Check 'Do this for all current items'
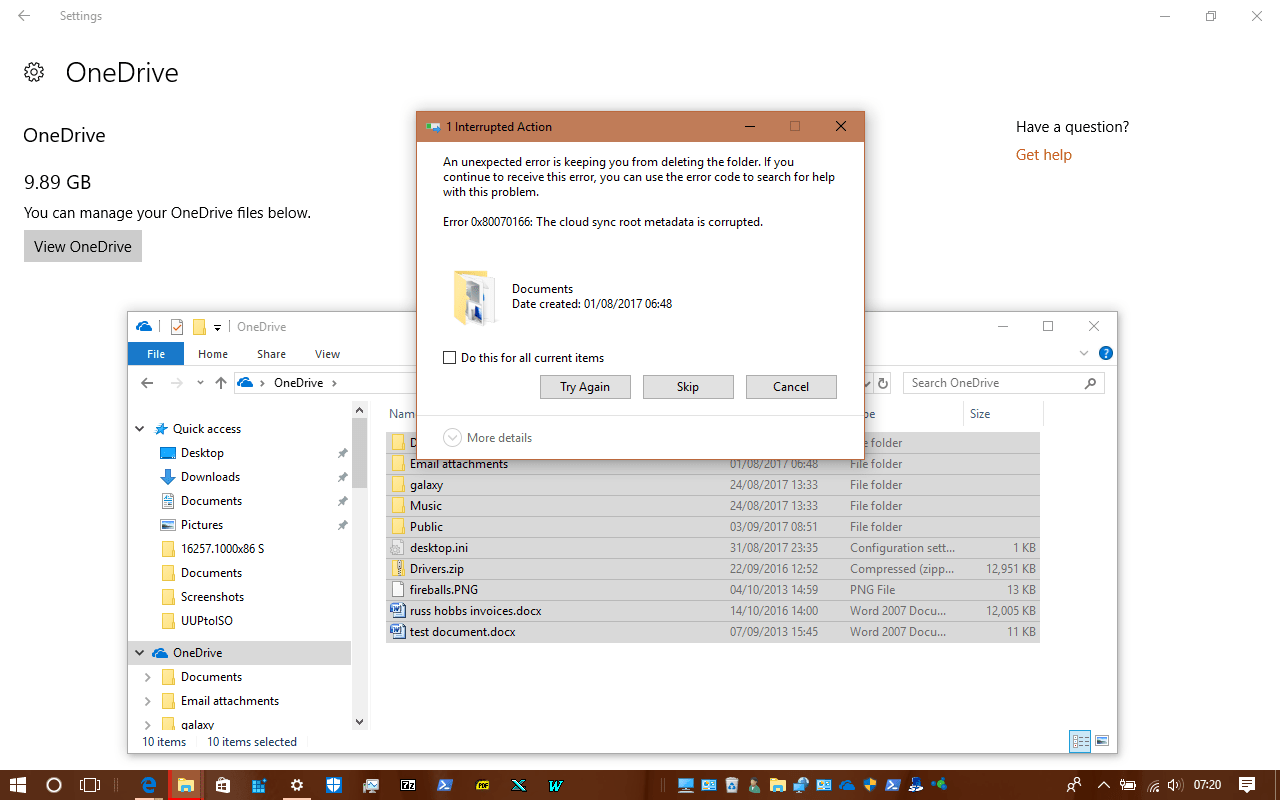Viewport: 1280px width, 800px height. point(449,357)
